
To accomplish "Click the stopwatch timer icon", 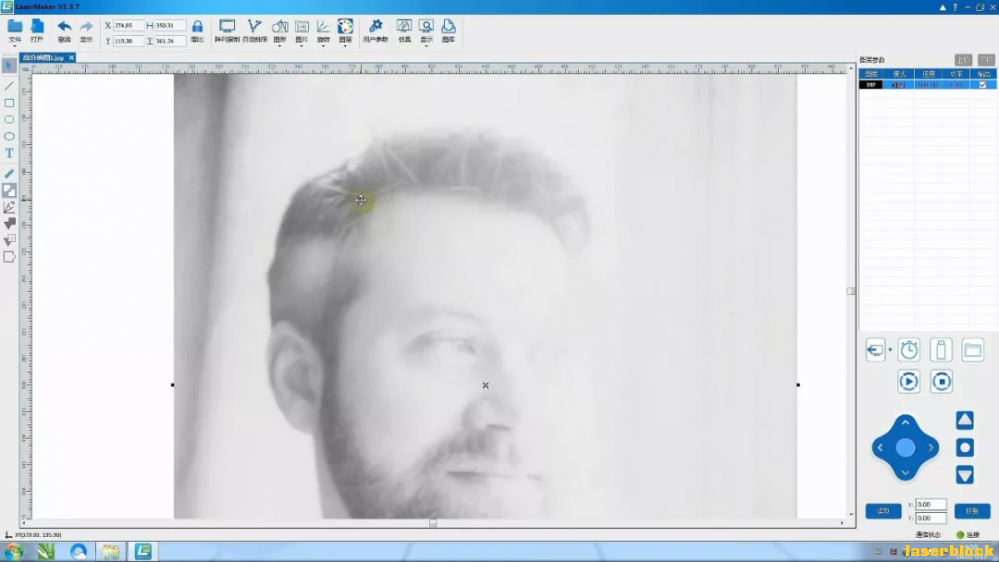I will tap(908, 350).
